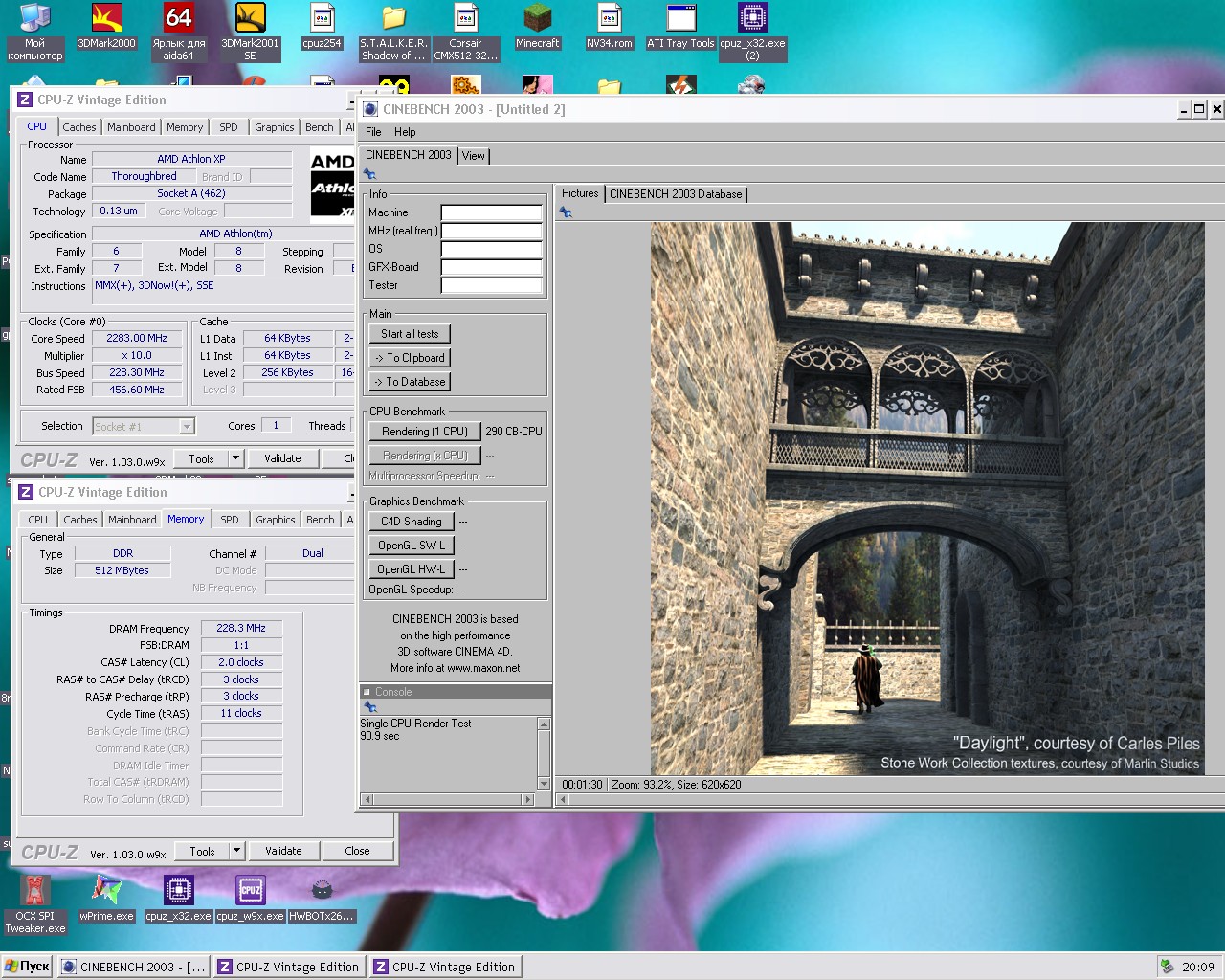Click Close in Memory CPU-Z window
This screenshot has width=1225, height=980.
point(357,851)
